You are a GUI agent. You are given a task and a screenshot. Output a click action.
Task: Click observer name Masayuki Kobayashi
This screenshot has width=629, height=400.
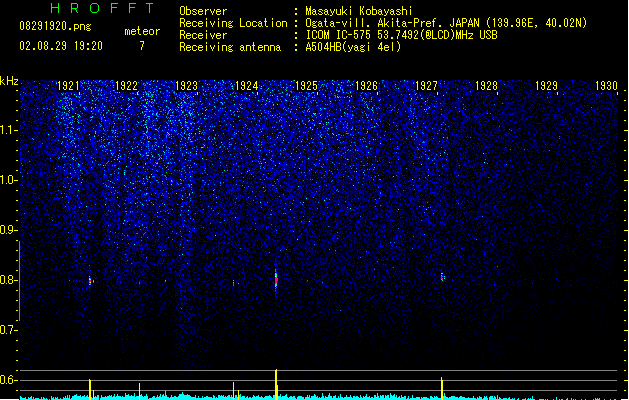[359, 11]
